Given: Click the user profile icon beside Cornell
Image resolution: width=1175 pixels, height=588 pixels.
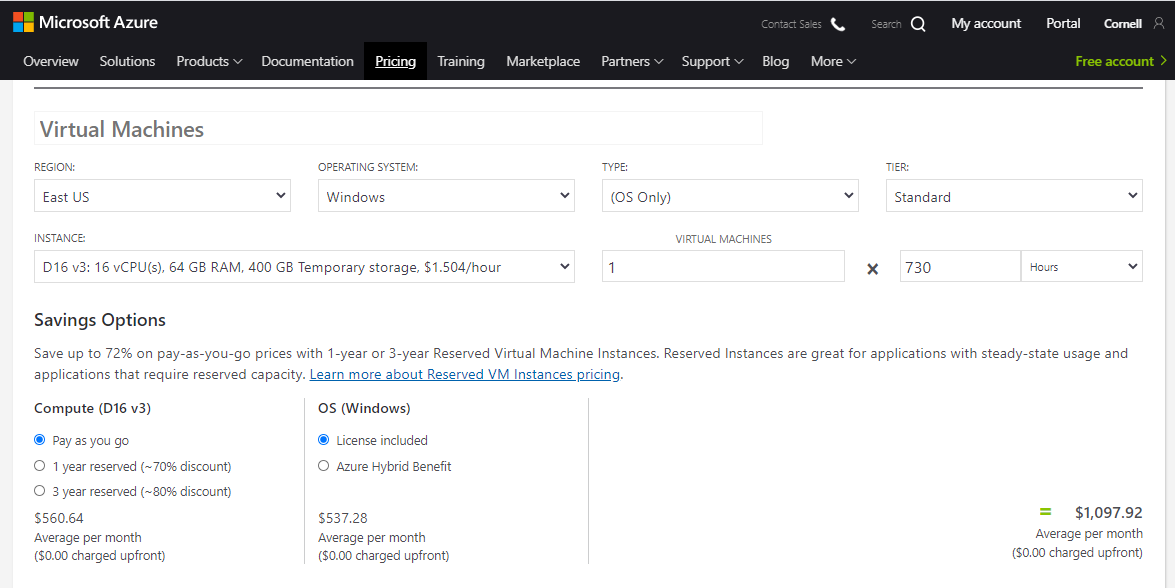Looking at the screenshot, I should (x=1159, y=23).
